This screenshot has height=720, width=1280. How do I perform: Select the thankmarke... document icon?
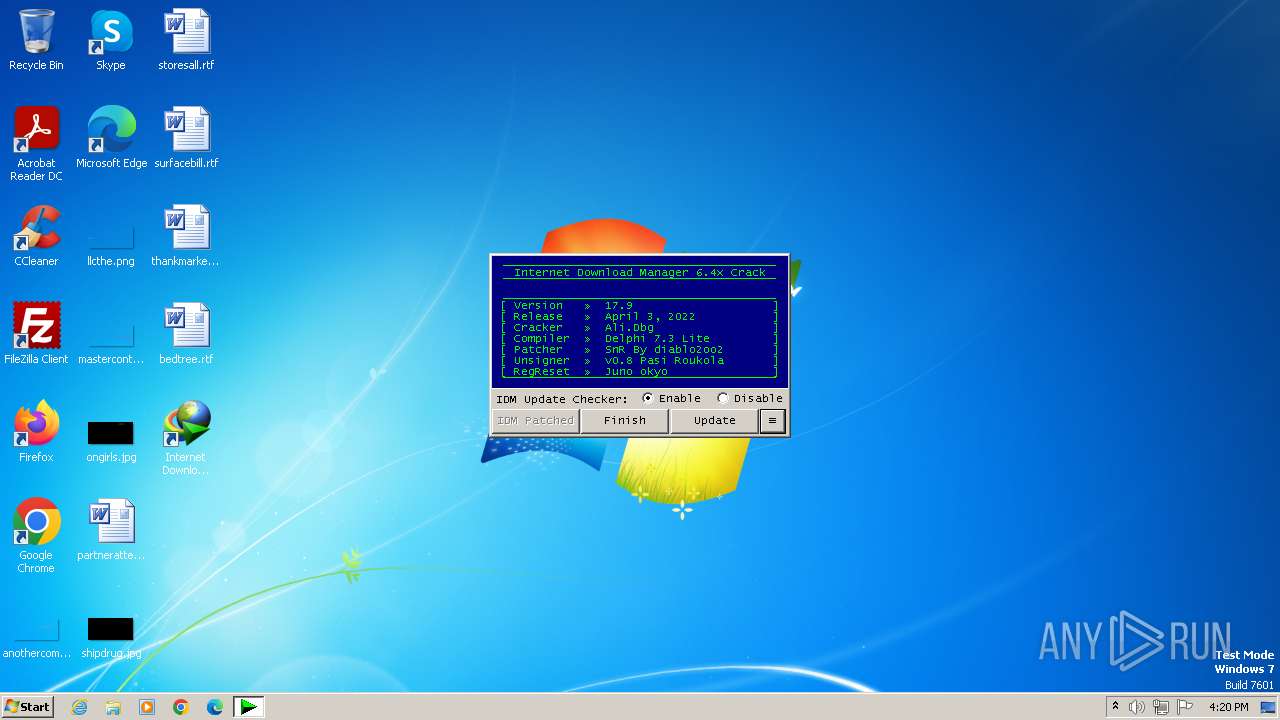[186, 236]
